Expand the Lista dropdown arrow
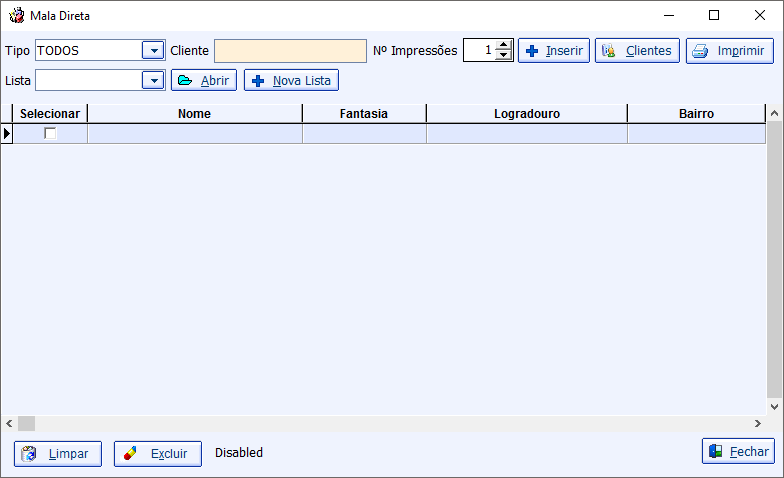The width and height of the screenshot is (784, 478). [154, 80]
